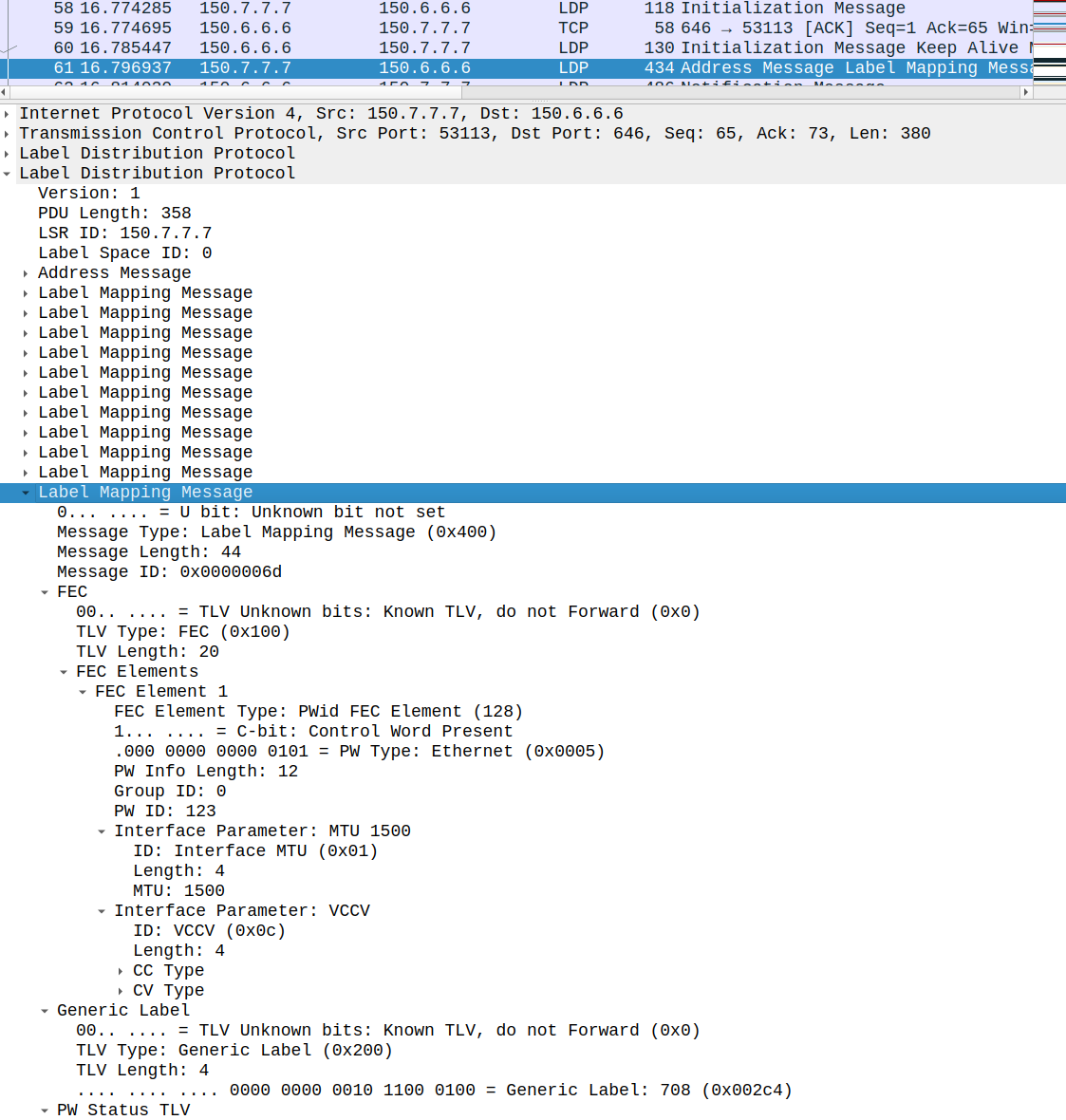Select the 'Version: 1' field
The width and height of the screenshot is (1066, 1120).
coord(89,194)
